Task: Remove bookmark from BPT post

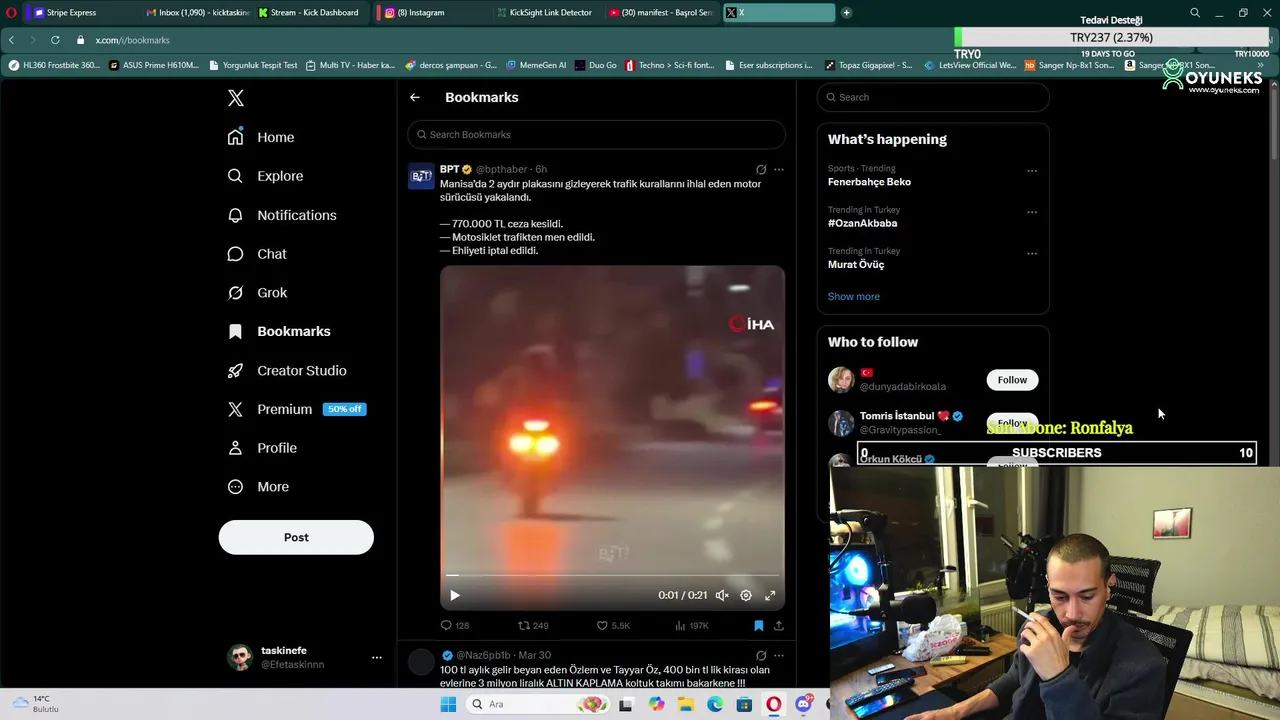Action: click(x=759, y=626)
